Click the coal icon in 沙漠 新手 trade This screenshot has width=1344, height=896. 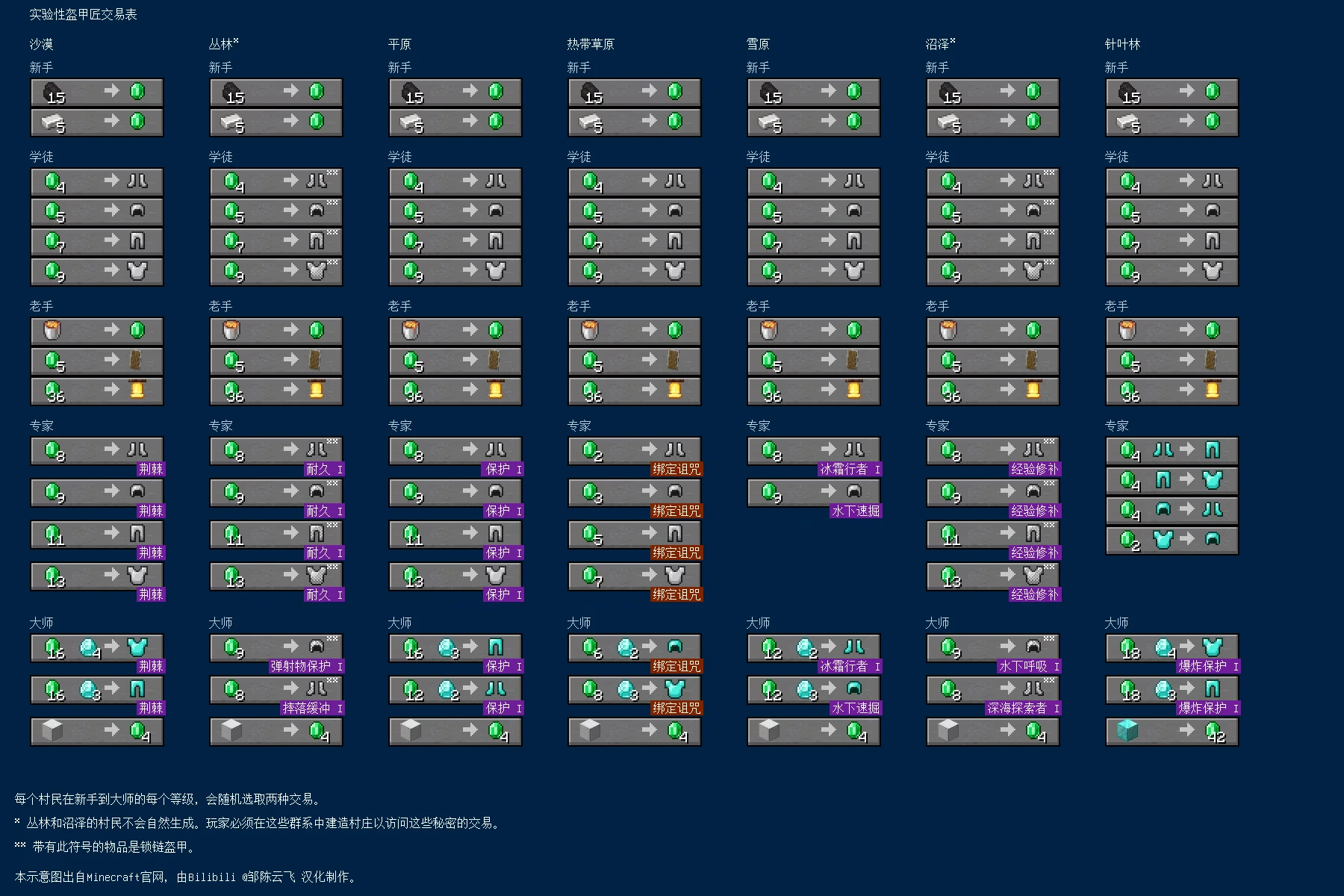click(x=53, y=92)
